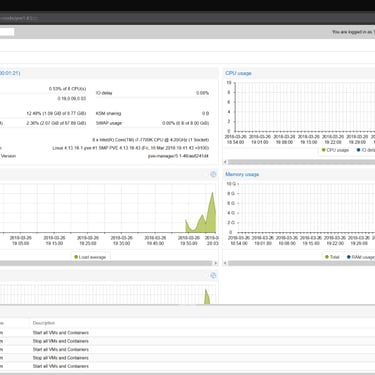The image size is (375, 375).
Task: Select HD space value 2.36%
Action: (56, 123)
